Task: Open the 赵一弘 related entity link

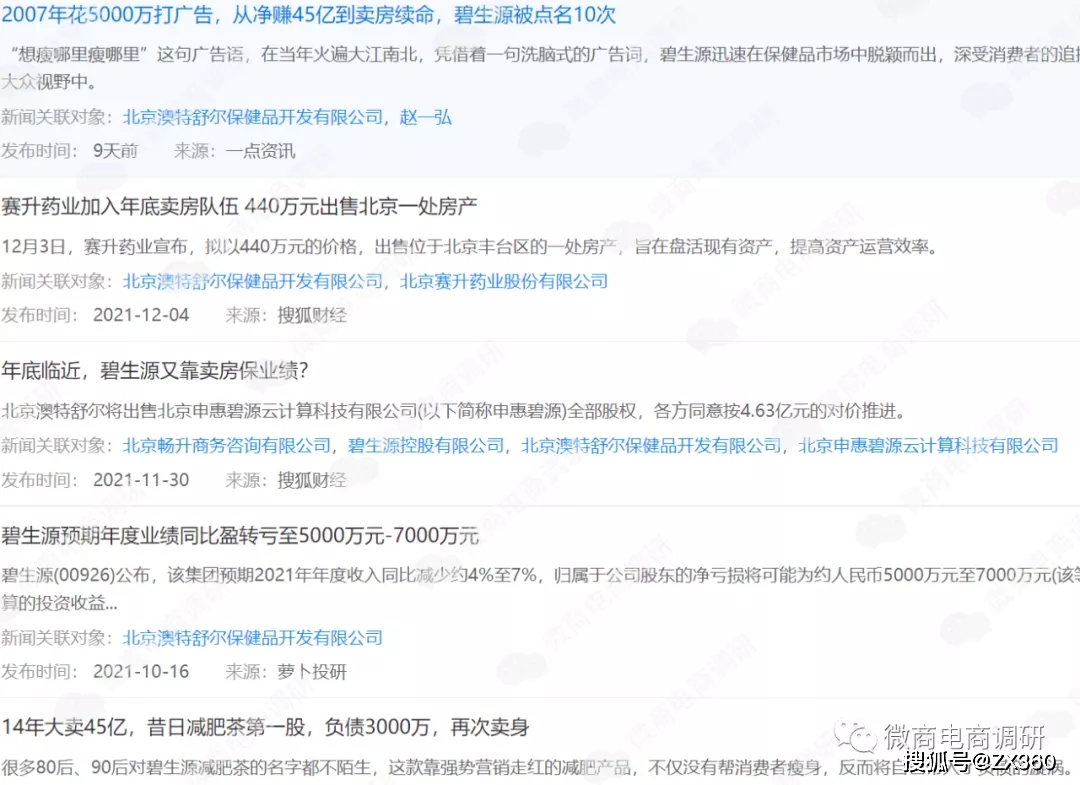Action: point(426,117)
